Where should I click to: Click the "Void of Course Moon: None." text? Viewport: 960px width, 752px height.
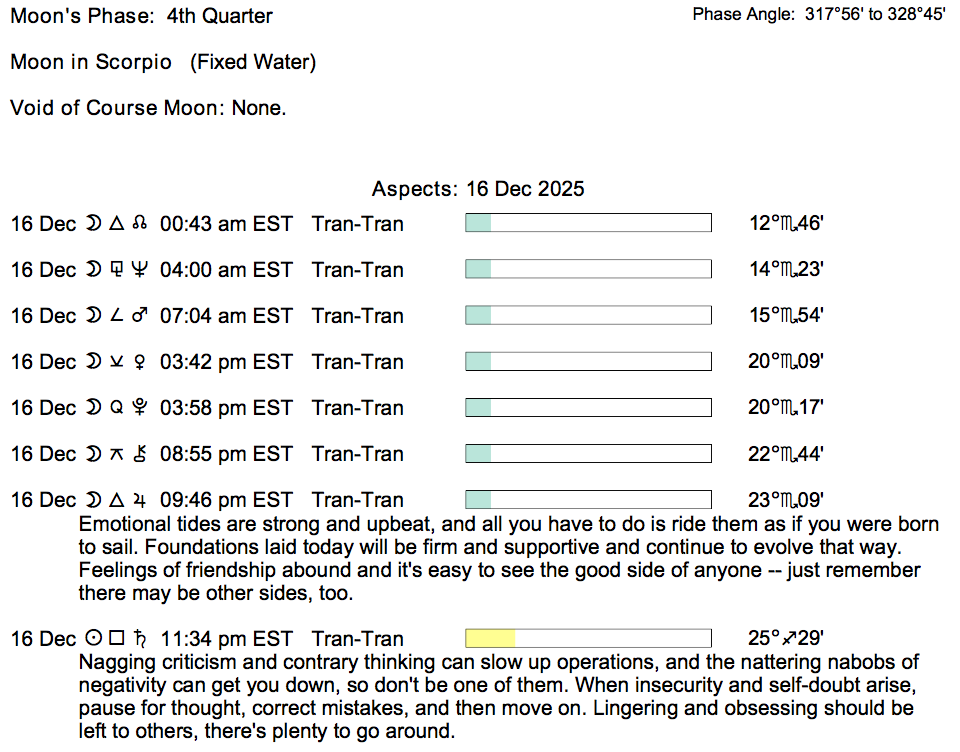(148, 108)
